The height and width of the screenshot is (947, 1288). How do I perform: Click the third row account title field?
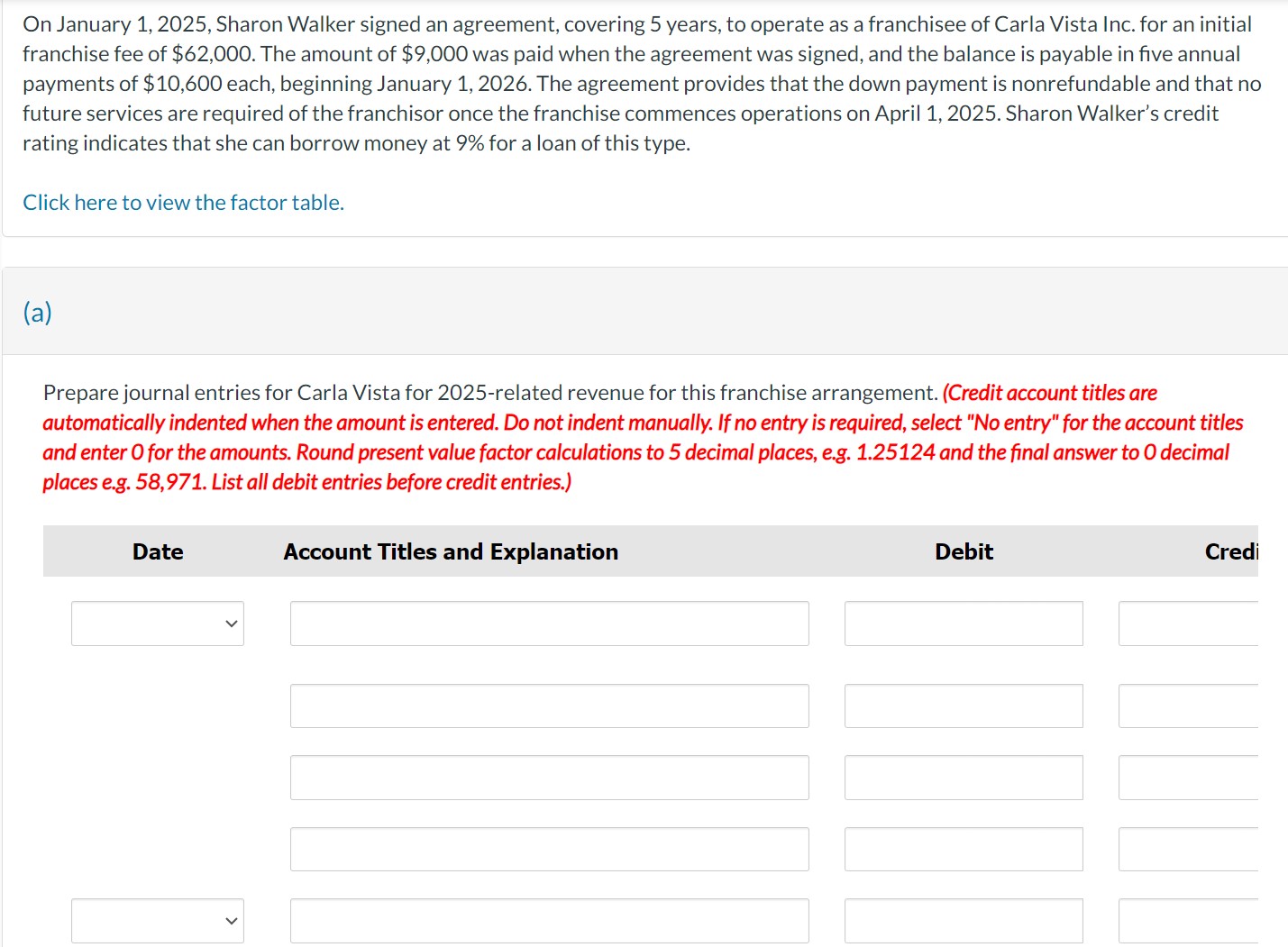point(550,778)
